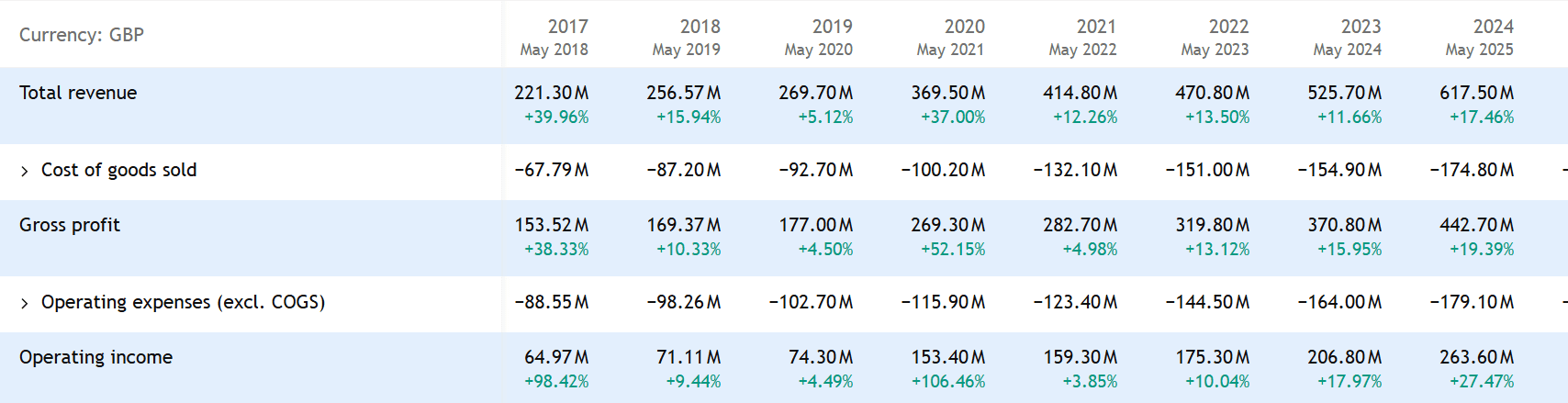Image resolution: width=1568 pixels, height=403 pixels.
Task: Select 2022 operating expenses value −144.50M
Action: tap(1207, 302)
